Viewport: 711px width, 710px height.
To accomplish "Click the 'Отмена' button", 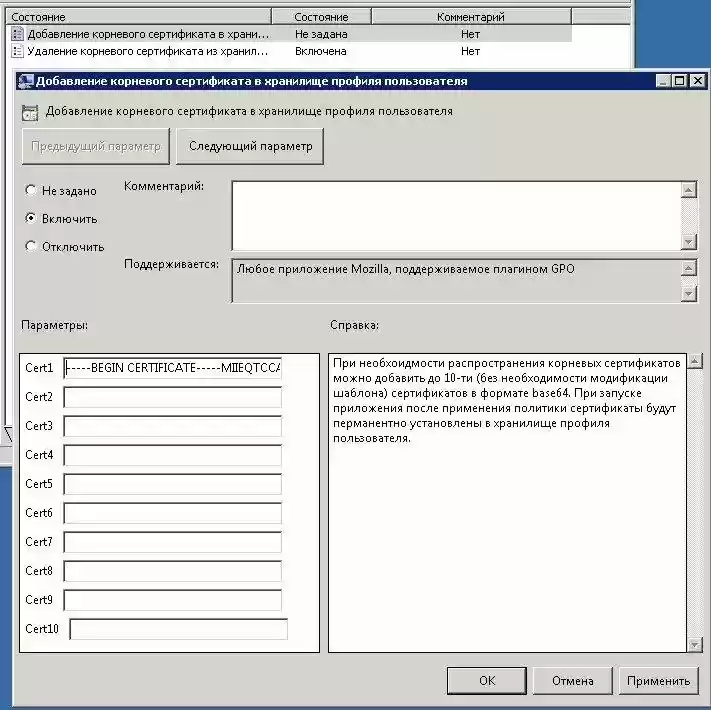I will 572,681.
